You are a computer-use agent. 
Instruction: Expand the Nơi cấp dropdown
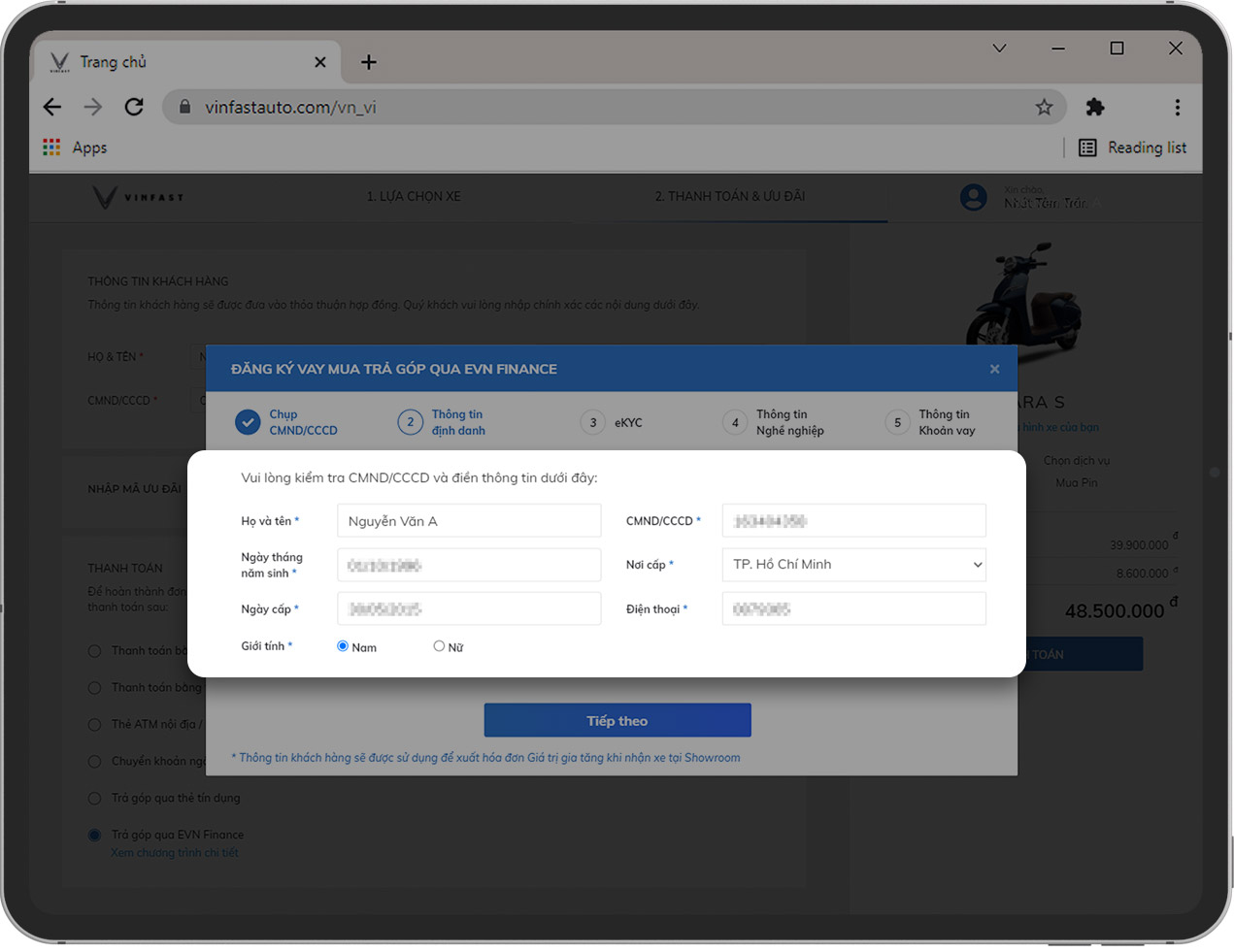853,565
